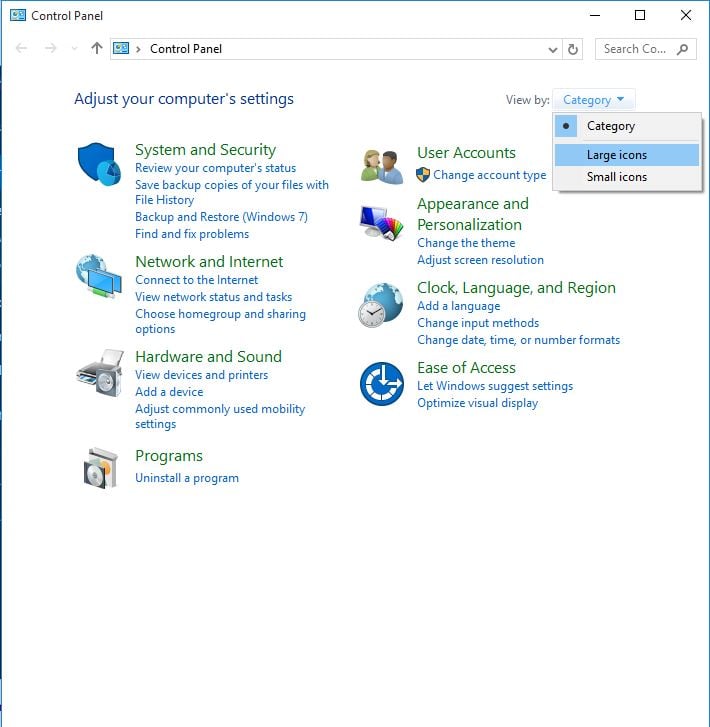The width and height of the screenshot is (710, 727).
Task: Open Ease of Access heading link
Action: coord(466,368)
